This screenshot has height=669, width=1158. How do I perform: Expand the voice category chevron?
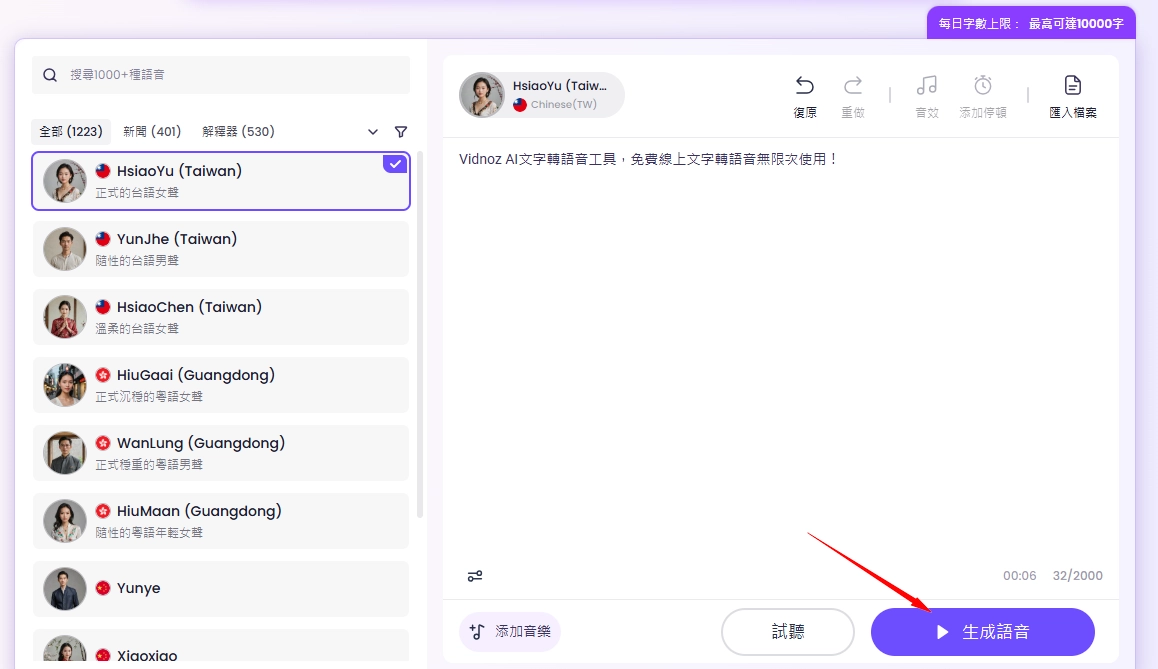[x=373, y=132]
